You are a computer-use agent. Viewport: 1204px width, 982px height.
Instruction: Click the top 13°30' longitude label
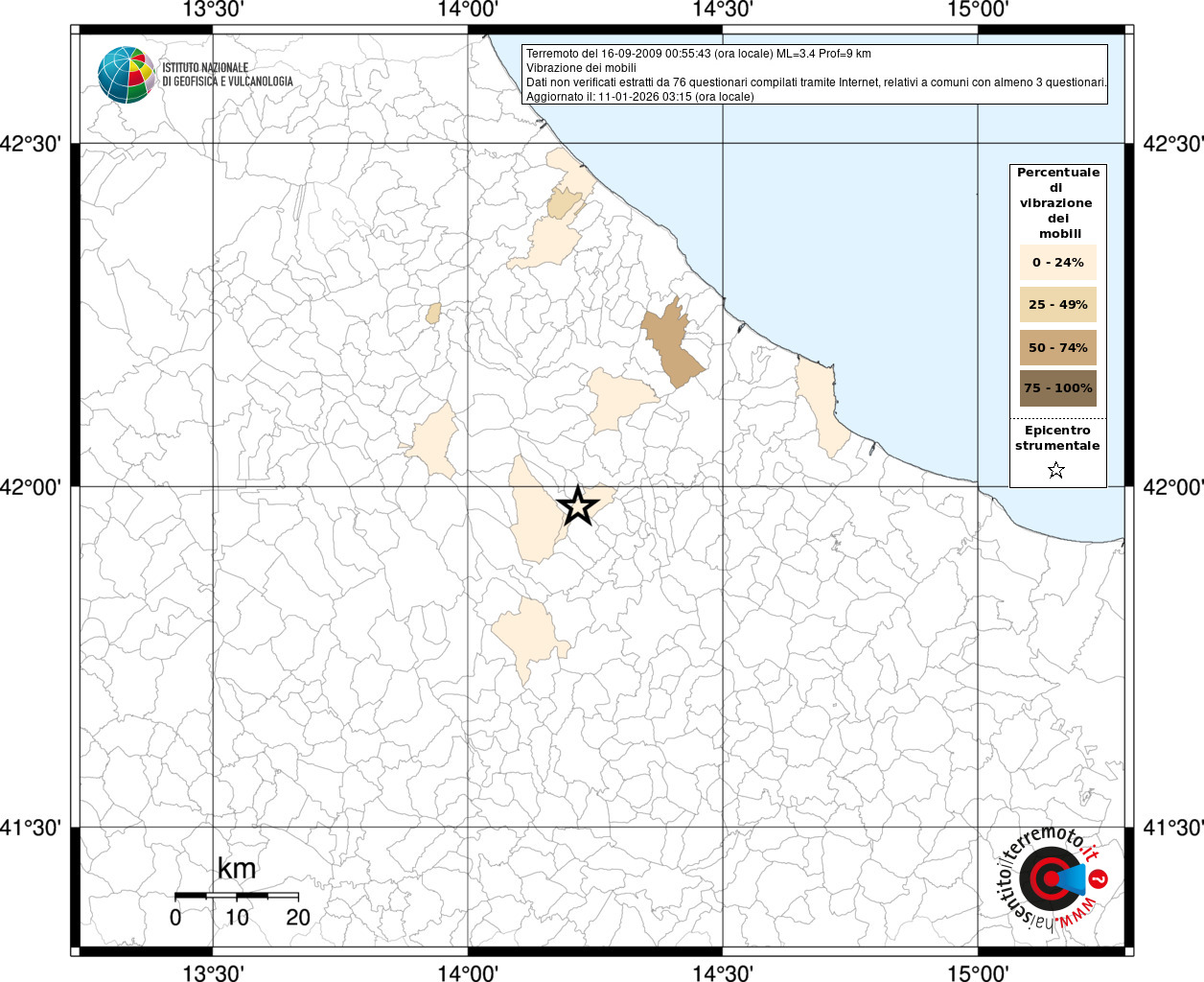pos(211,10)
